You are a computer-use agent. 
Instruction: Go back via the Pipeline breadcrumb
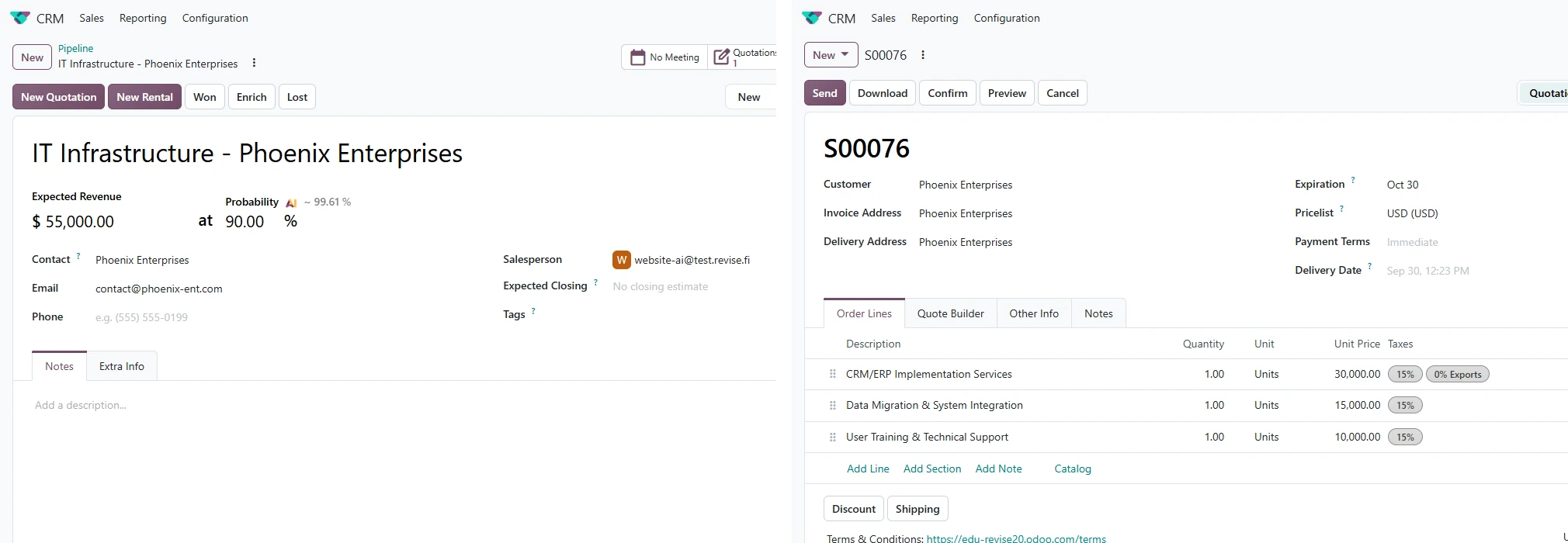tap(75, 48)
